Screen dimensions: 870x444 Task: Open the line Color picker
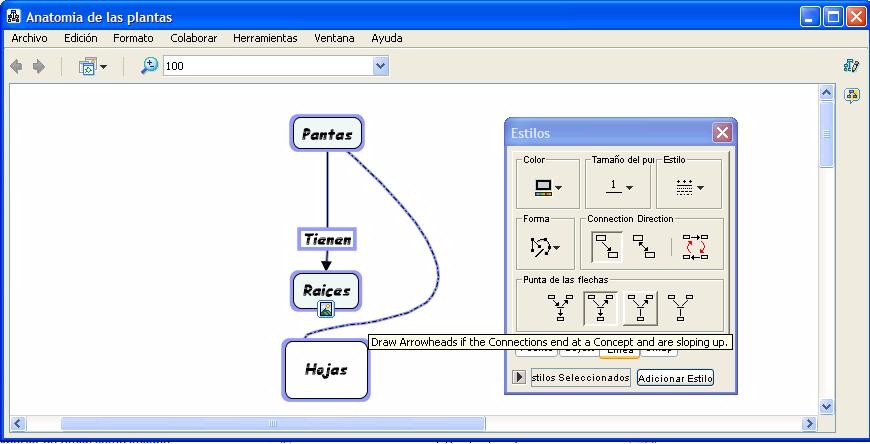[548, 187]
